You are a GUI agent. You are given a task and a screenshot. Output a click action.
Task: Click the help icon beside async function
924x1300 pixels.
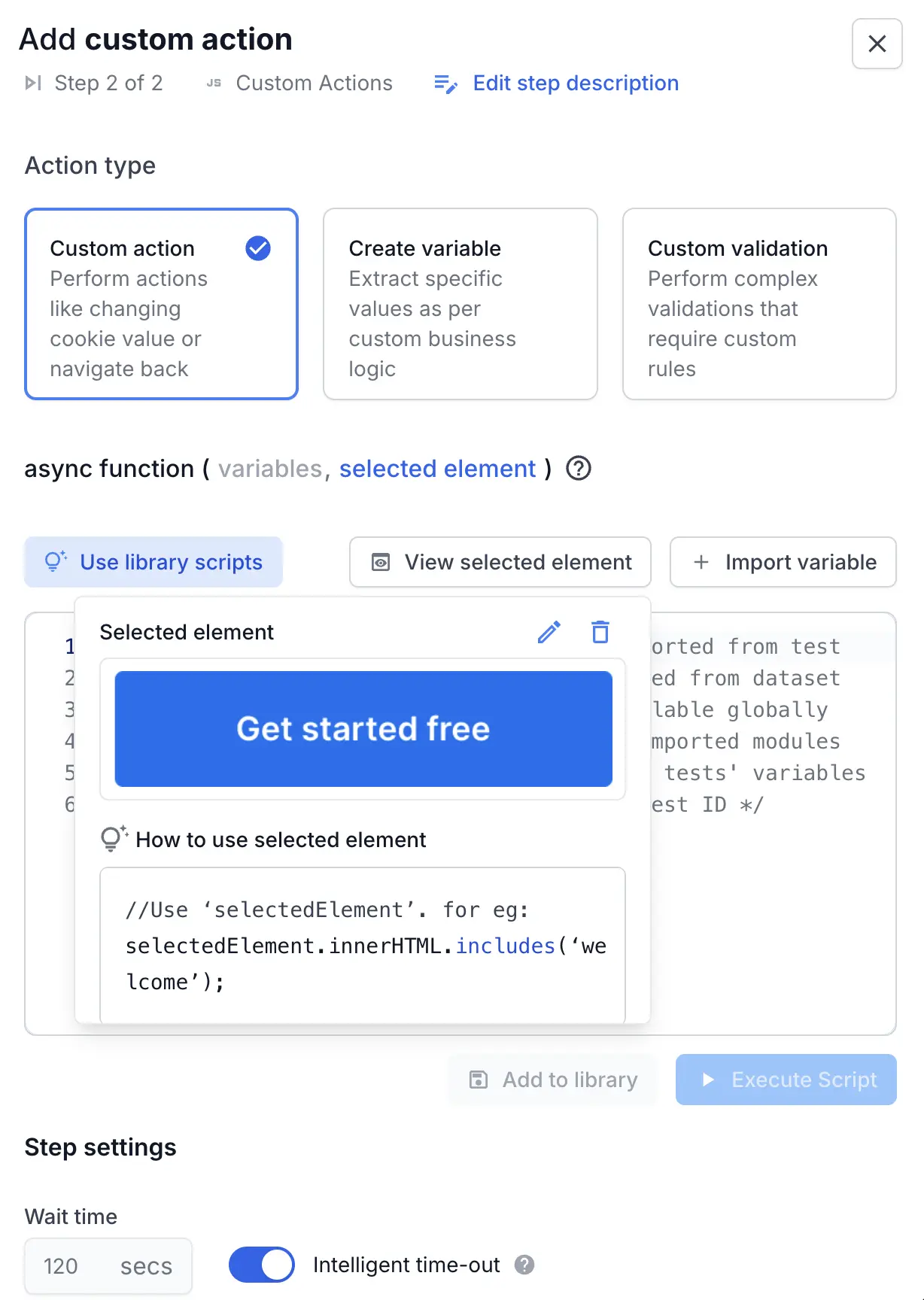[x=578, y=469]
